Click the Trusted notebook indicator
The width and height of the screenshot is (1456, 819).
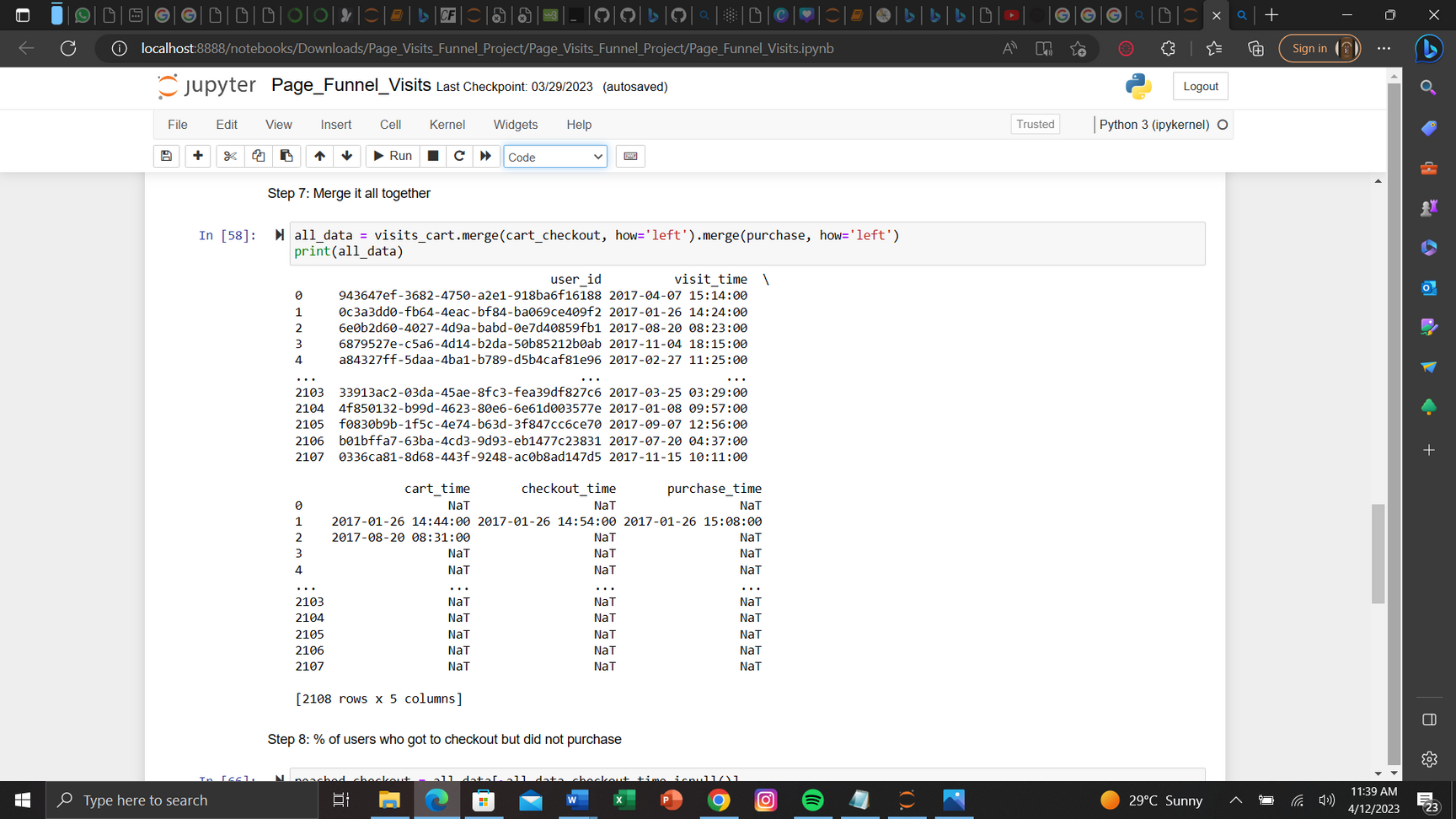(1036, 124)
